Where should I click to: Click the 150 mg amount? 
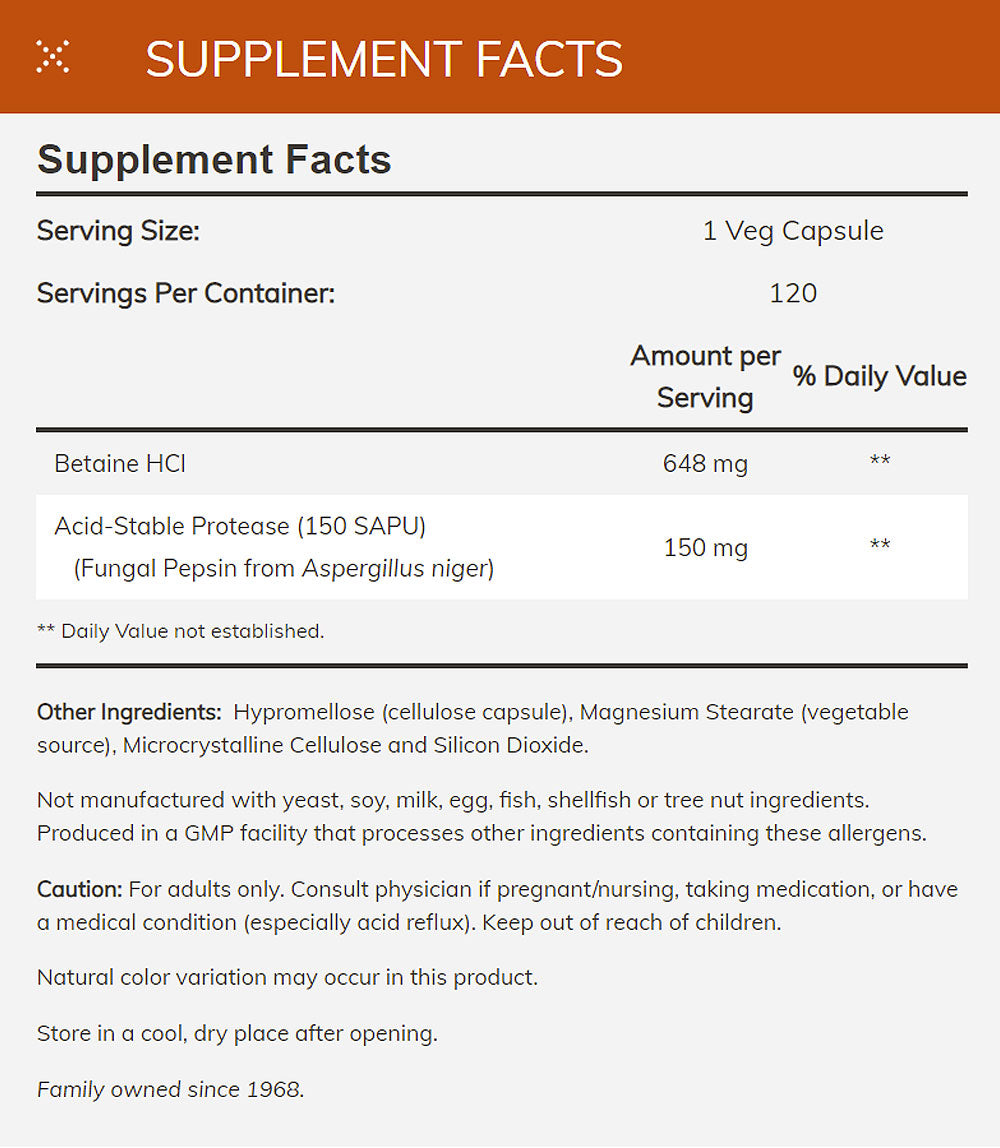coord(705,547)
